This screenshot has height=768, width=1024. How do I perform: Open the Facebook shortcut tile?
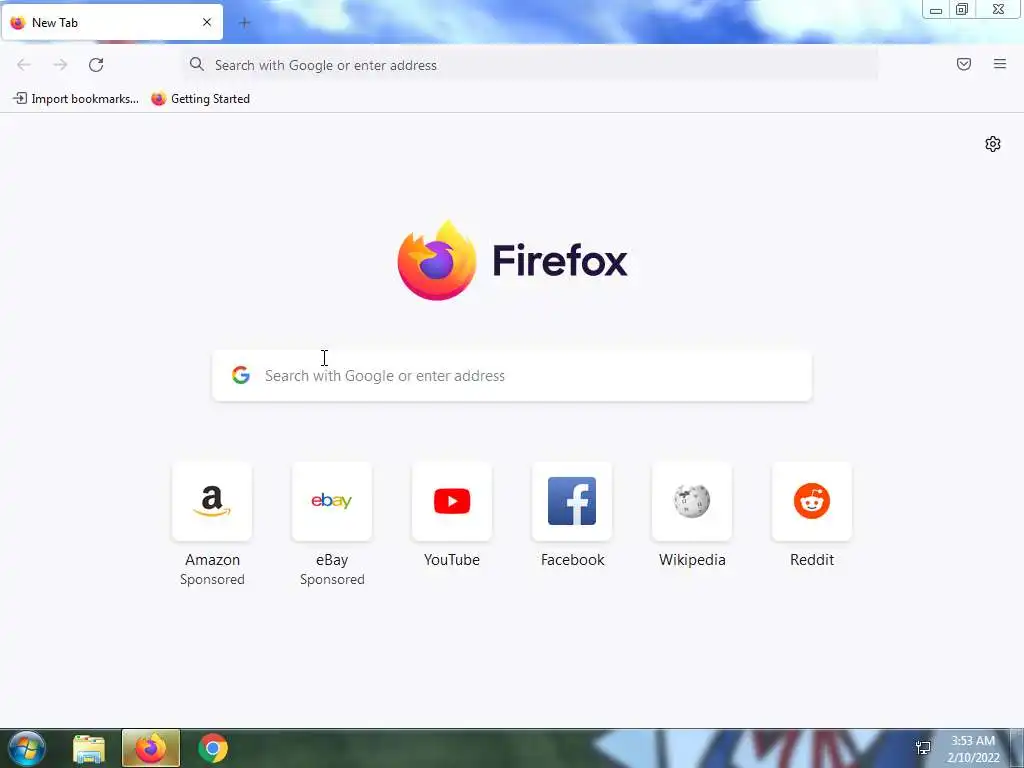(572, 502)
